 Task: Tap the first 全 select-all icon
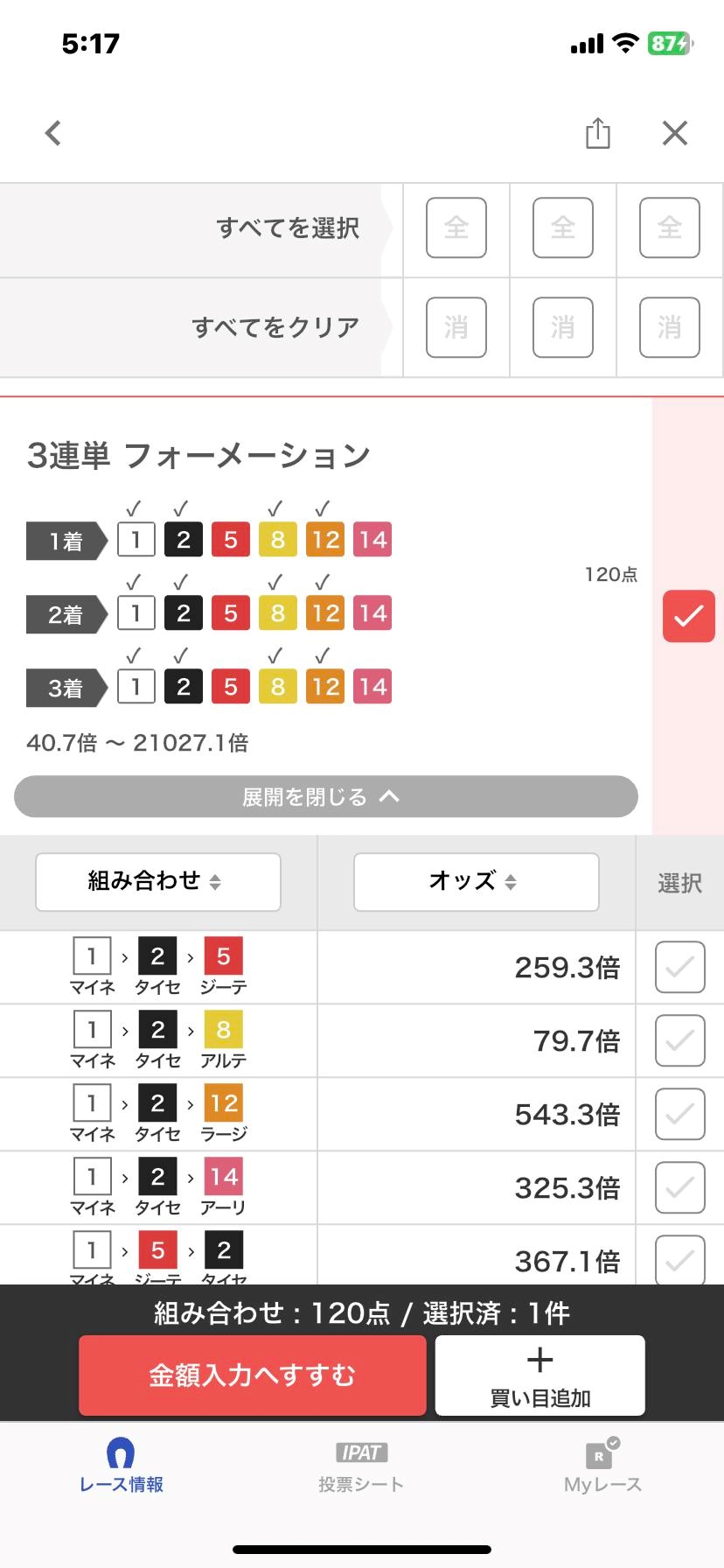[x=456, y=228]
